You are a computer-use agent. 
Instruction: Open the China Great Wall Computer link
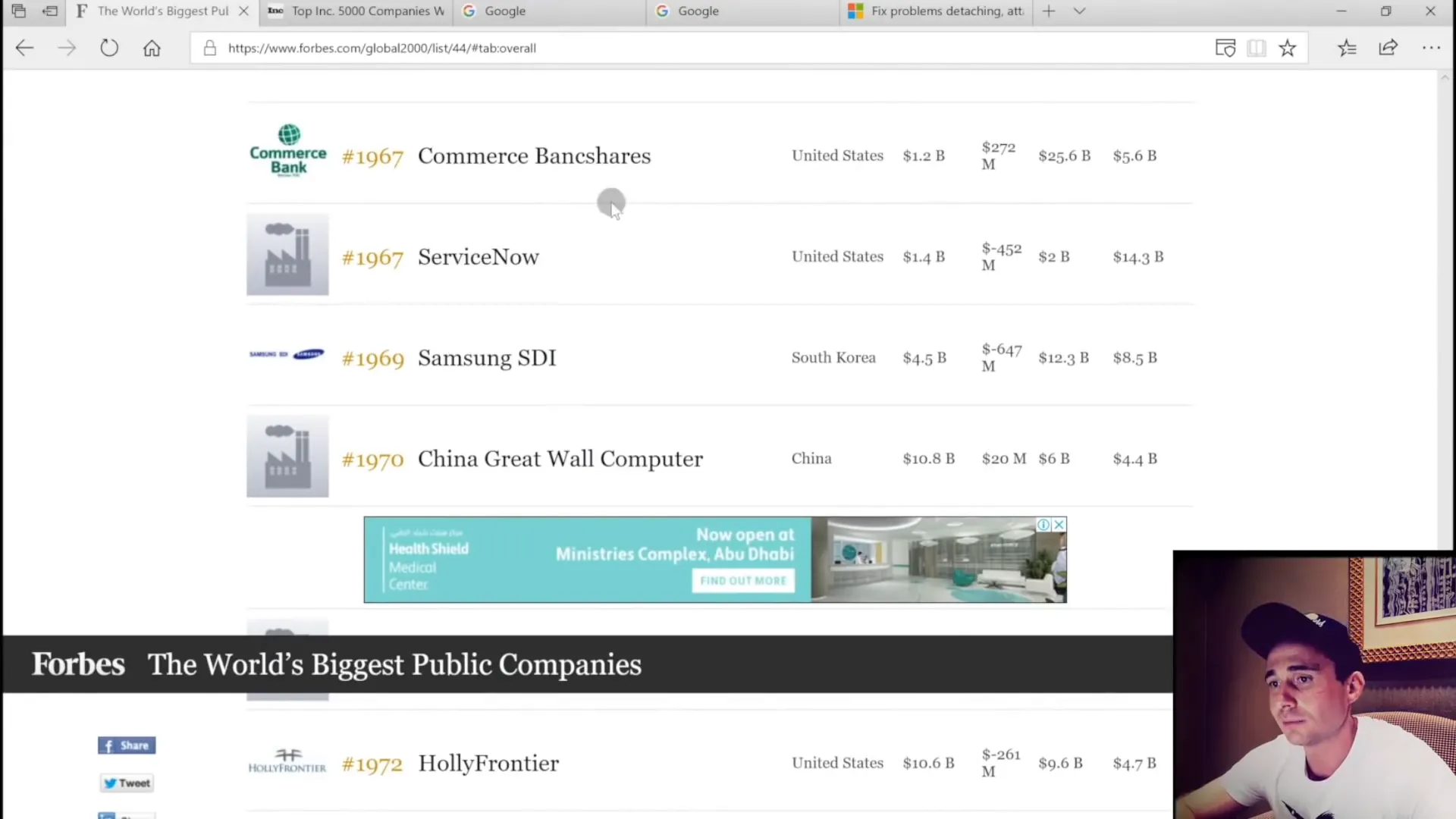(560, 458)
